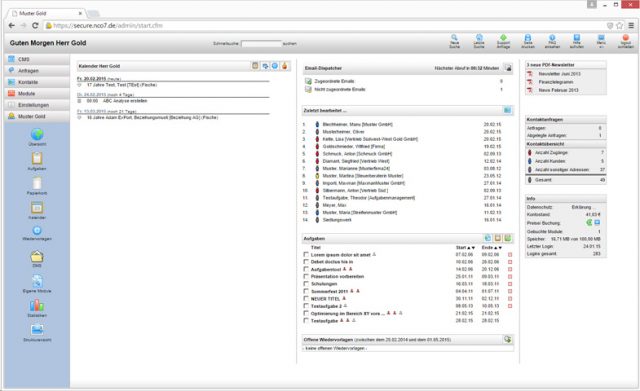Open the Übersicht globe icon in sidebar
Viewport: 640px width, 391px height.
tap(37, 134)
